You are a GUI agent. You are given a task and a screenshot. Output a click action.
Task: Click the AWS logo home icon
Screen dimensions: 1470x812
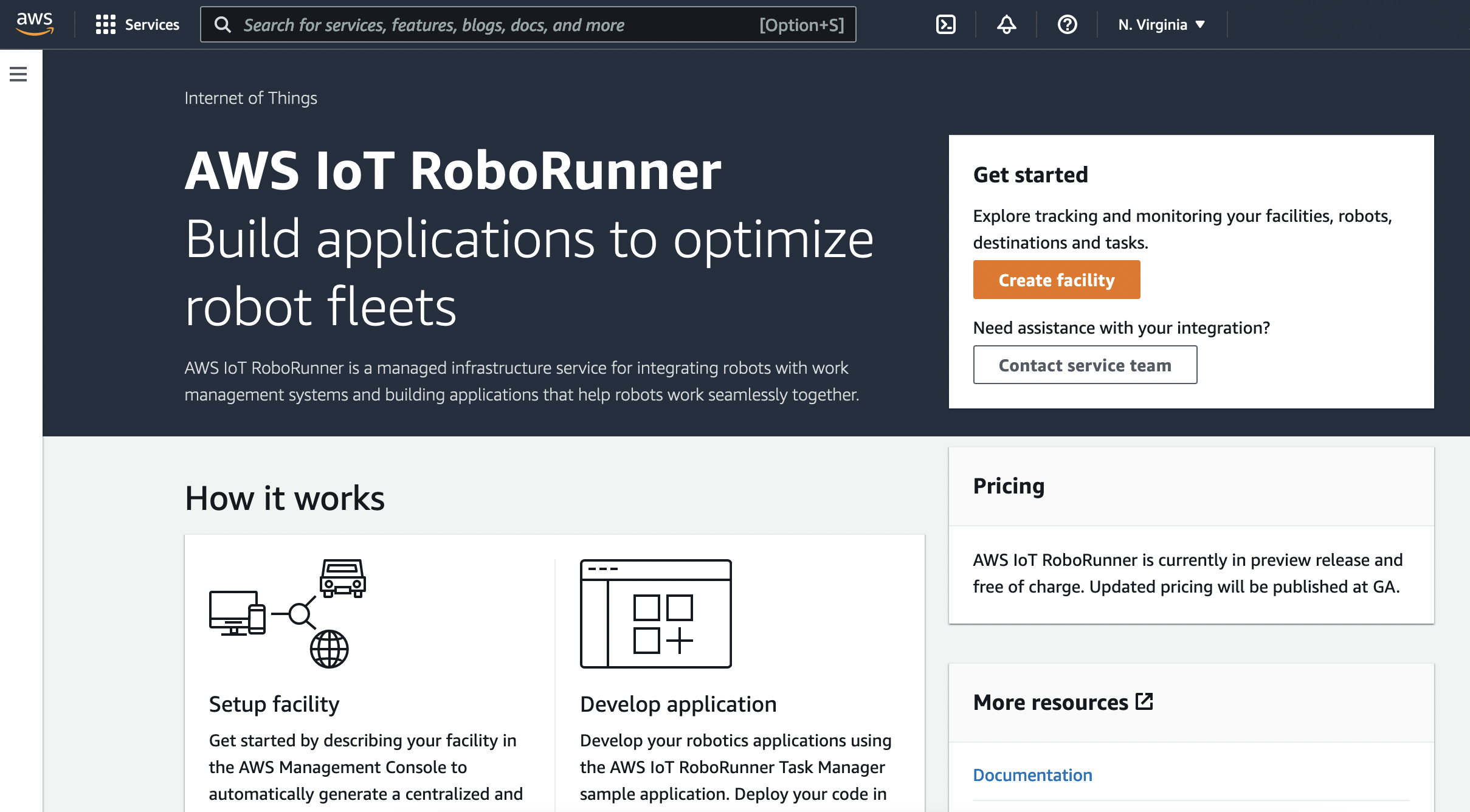[x=35, y=24]
